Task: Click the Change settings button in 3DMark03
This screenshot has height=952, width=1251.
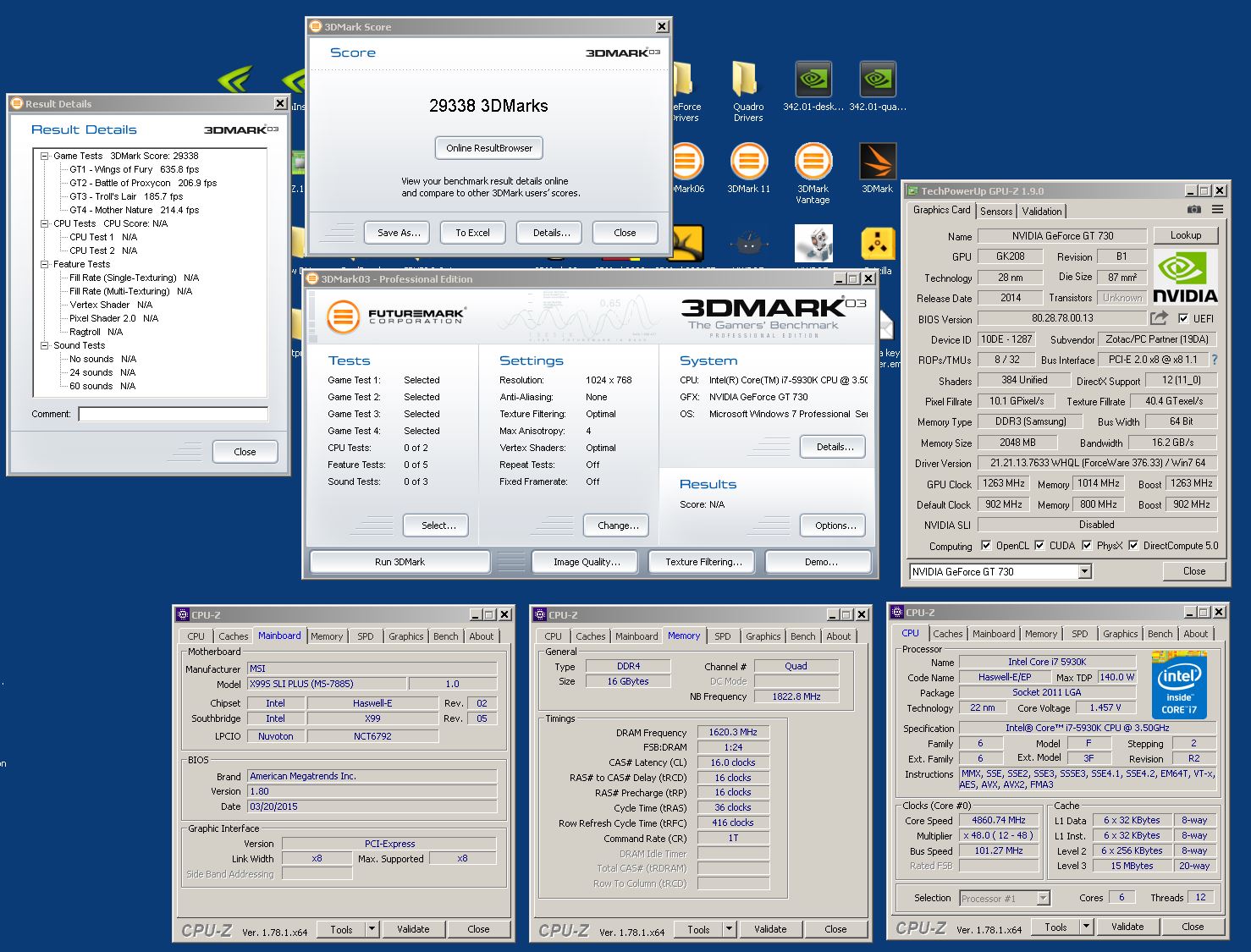Action: (618, 526)
